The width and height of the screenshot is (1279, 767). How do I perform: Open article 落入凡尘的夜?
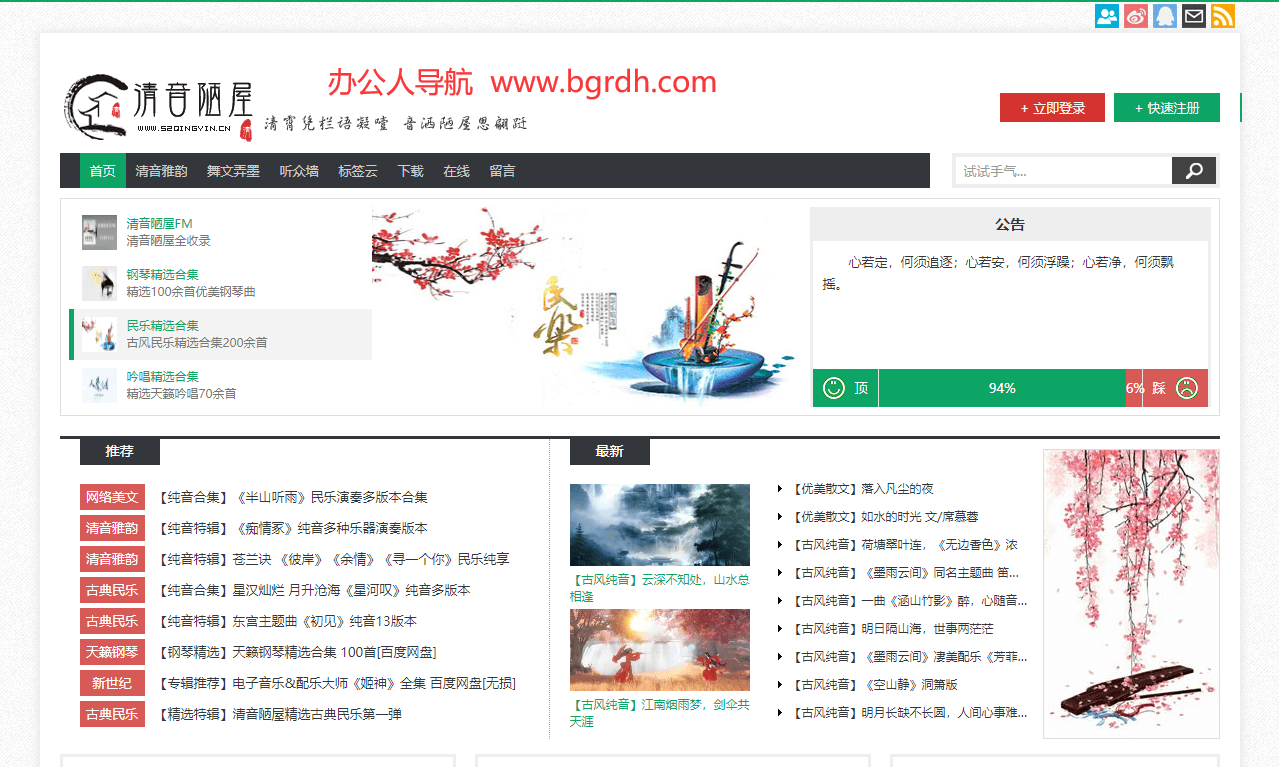pos(897,489)
